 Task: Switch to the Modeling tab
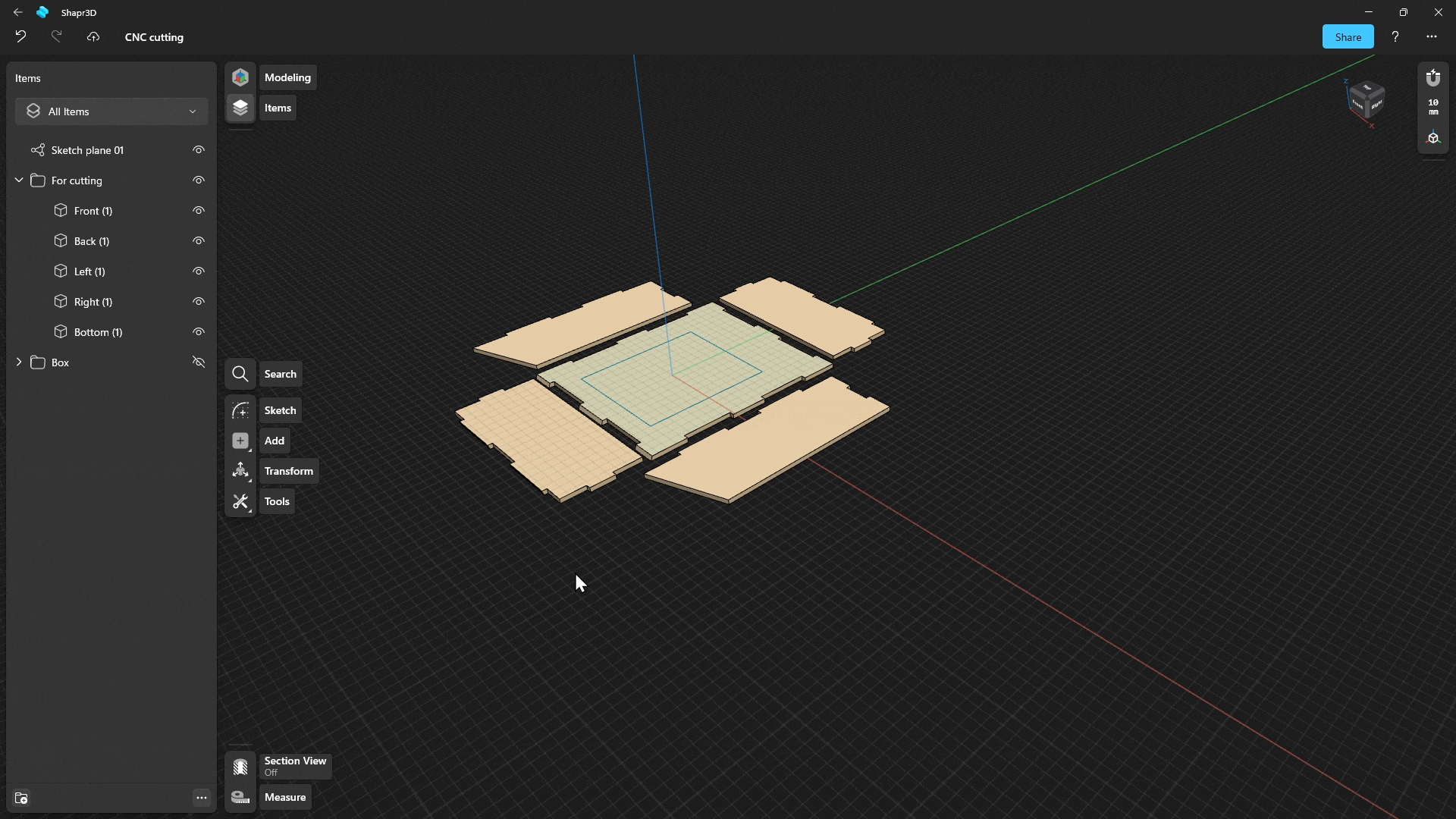tap(240, 77)
